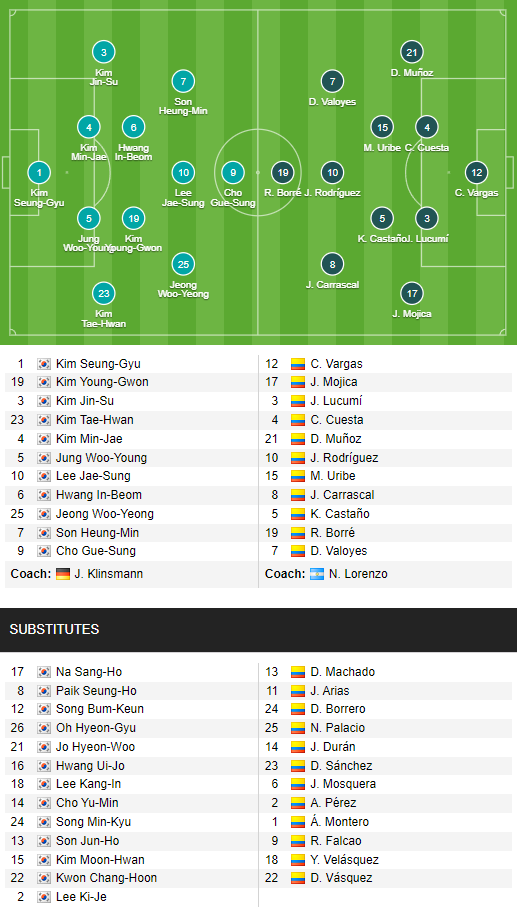Click the SUBSTITUTES section header
Viewport: 517px width, 914px height.
[x=258, y=630]
